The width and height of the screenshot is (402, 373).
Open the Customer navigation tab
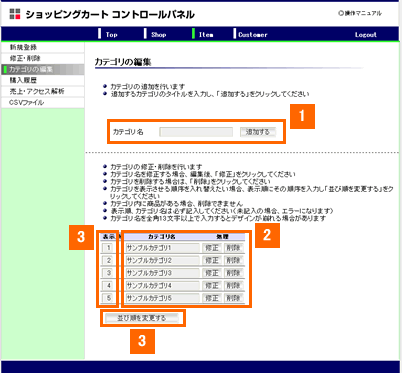[253, 34]
